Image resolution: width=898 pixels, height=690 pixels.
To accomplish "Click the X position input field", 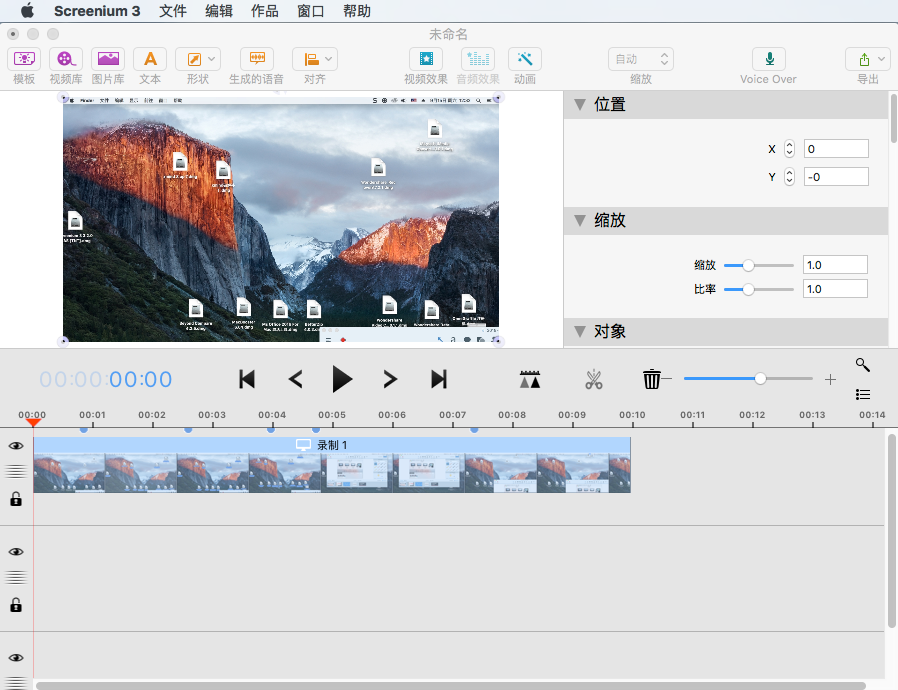I will coord(835,149).
